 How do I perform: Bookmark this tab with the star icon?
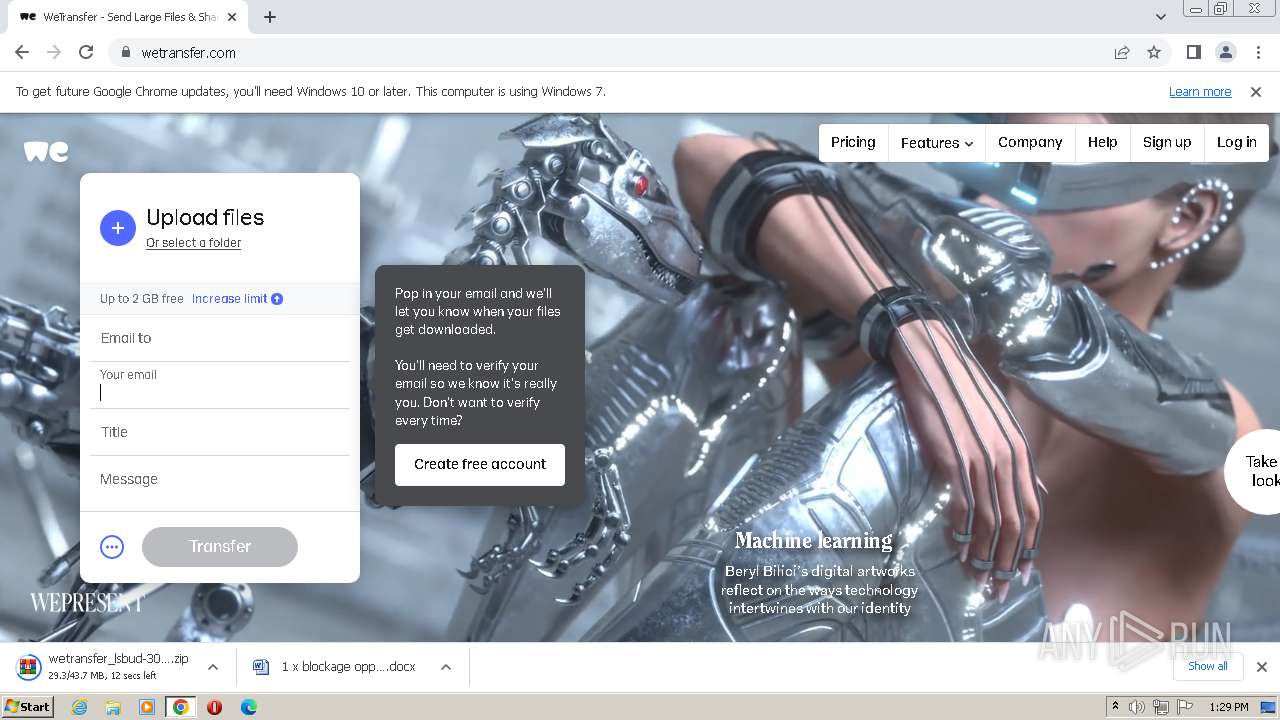click(1154, 52)
